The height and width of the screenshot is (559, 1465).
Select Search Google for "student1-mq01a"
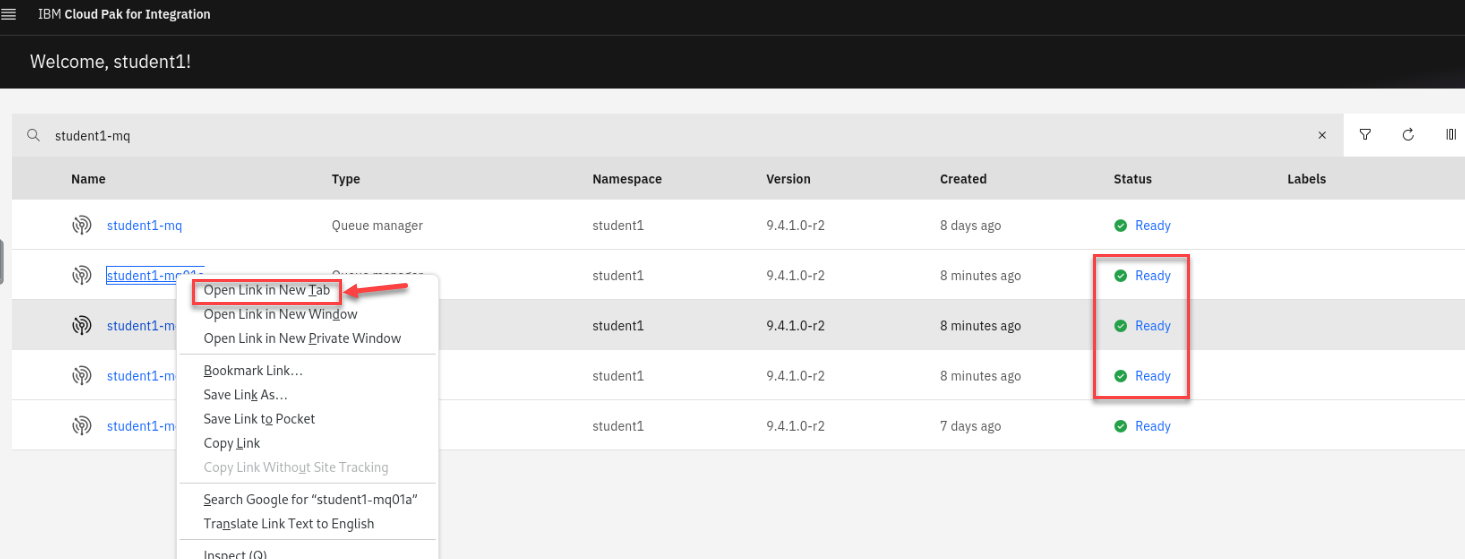pyautogui.click(x=309, y=499)
